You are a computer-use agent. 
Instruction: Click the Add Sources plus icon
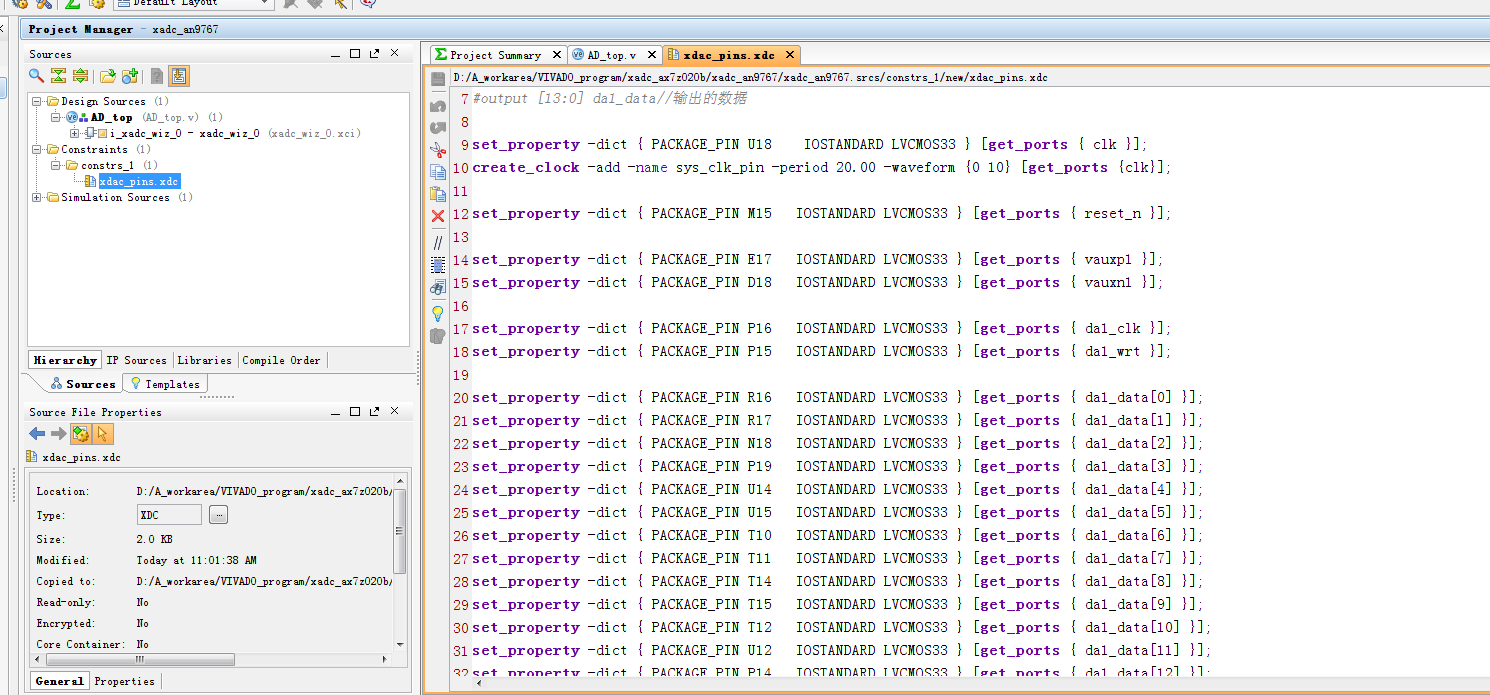click(129, 76)
